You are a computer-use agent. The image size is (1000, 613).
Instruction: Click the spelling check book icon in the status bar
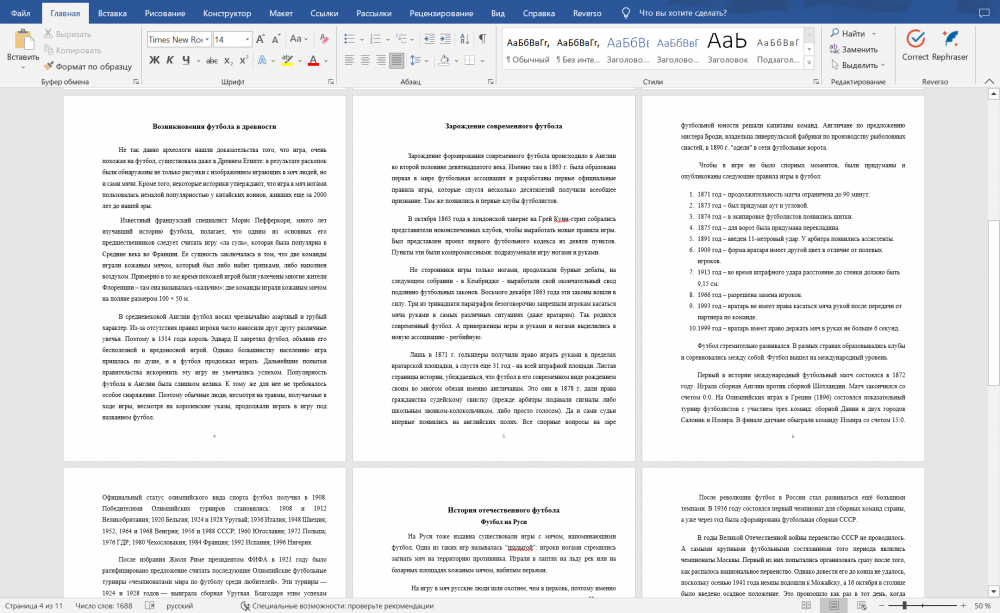point(150,606)
